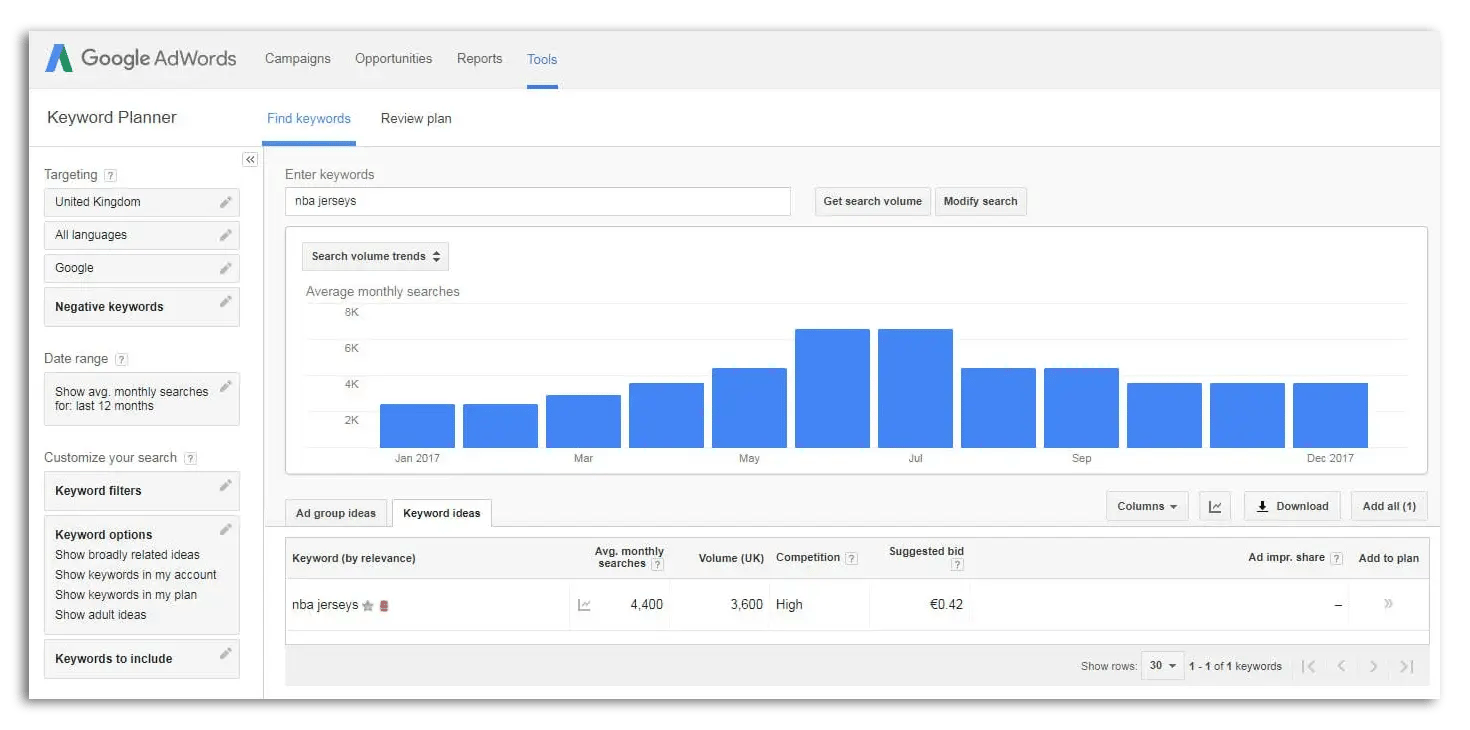Switch to the Ad group ideas tab

pyautogui.click(x=336, y=512)
